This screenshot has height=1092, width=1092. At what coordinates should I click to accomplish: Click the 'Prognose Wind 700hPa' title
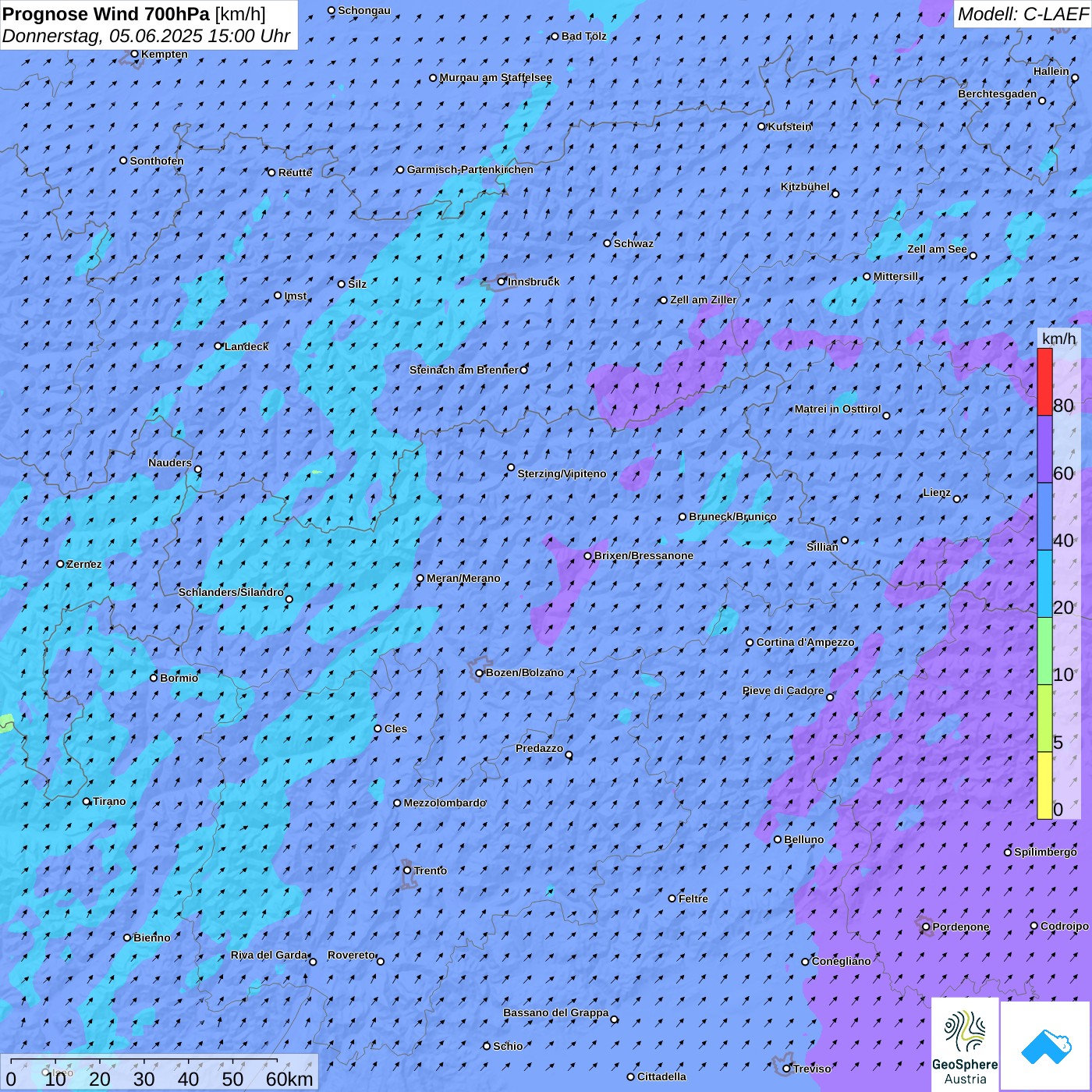[106, 13]
